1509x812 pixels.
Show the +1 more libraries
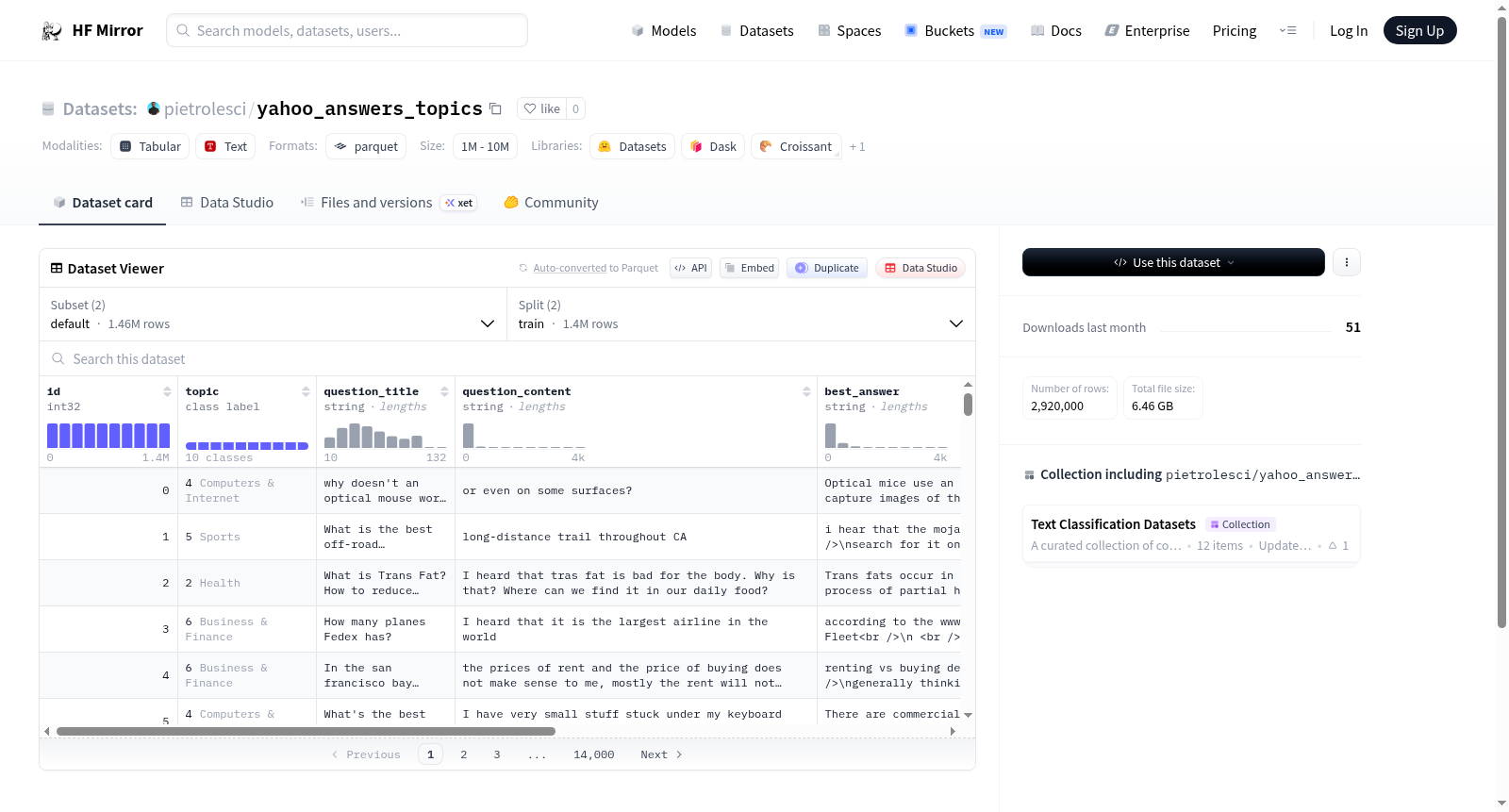857,146
